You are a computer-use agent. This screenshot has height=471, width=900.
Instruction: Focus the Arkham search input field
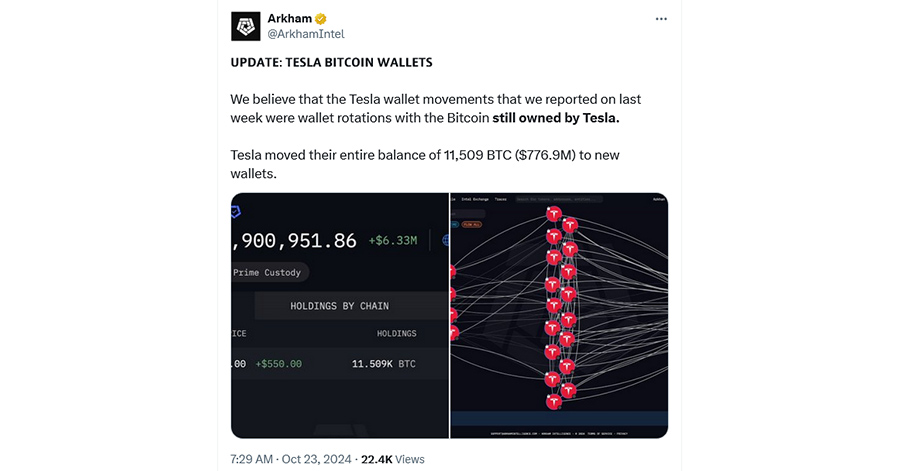tap(559, 199)
